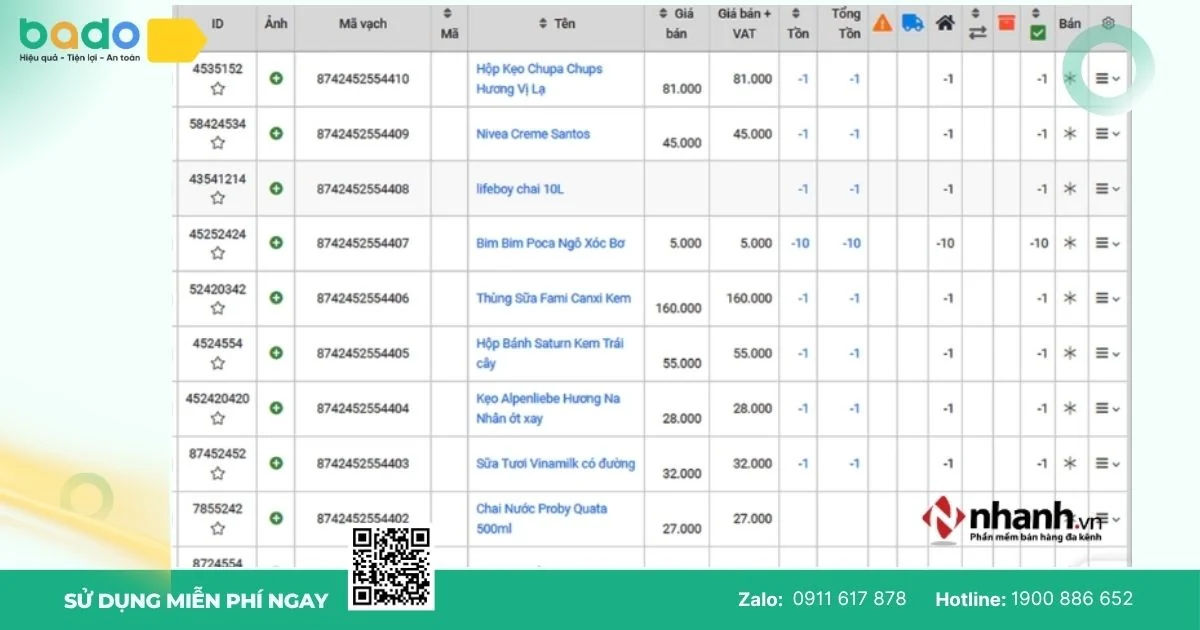Toggle favorite star under ID 87452452
Viewport: 1200px width, 630px height.
(217, 474)
